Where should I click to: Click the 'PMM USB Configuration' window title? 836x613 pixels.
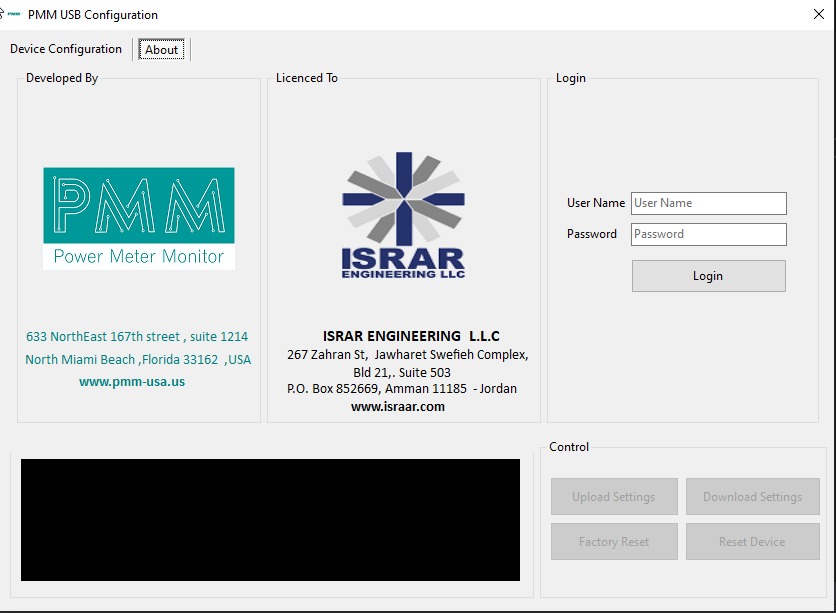pos(93,15)
